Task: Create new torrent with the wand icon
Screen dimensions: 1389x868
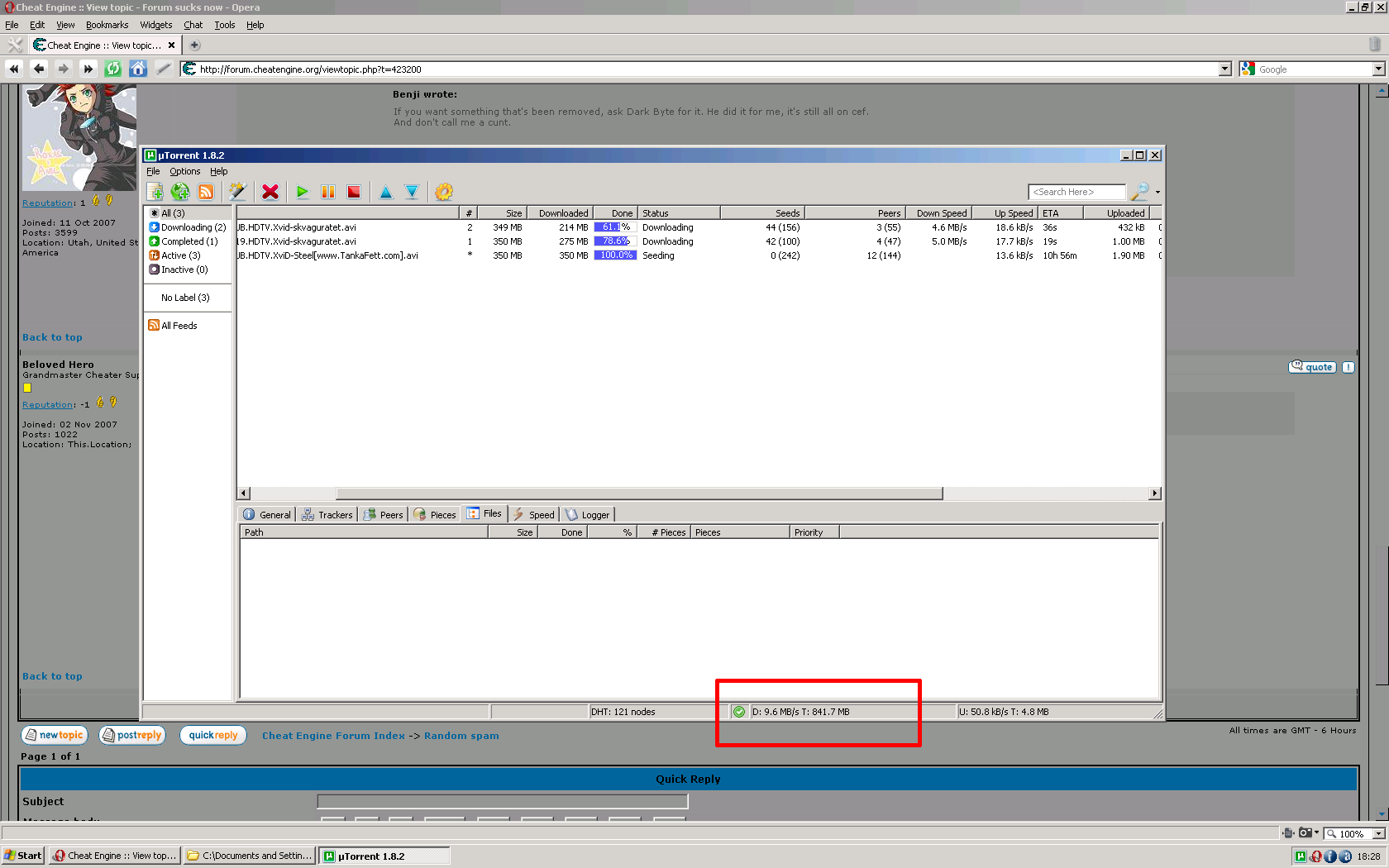Action: coord(238,192)
